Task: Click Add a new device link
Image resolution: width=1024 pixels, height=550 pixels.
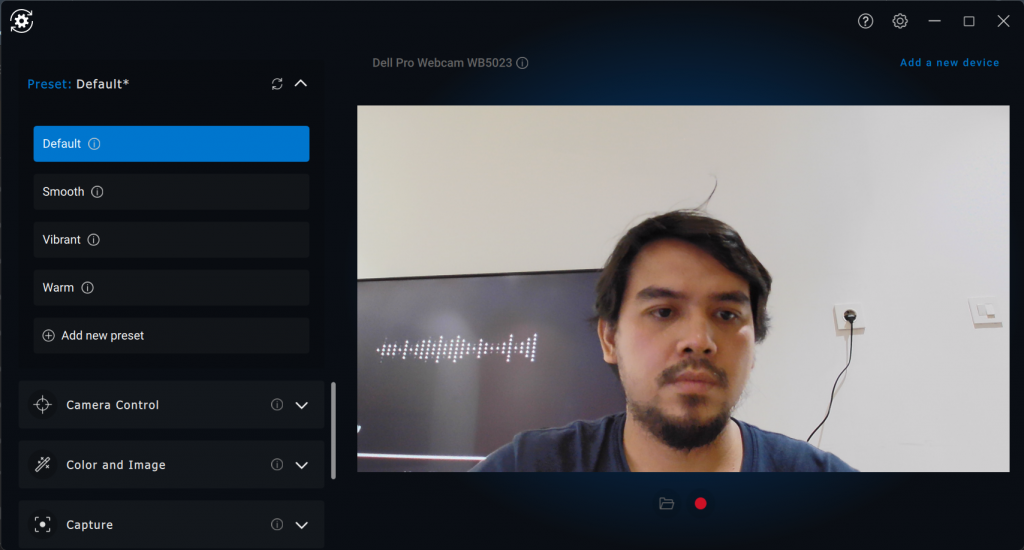Action: pos(950,63)
